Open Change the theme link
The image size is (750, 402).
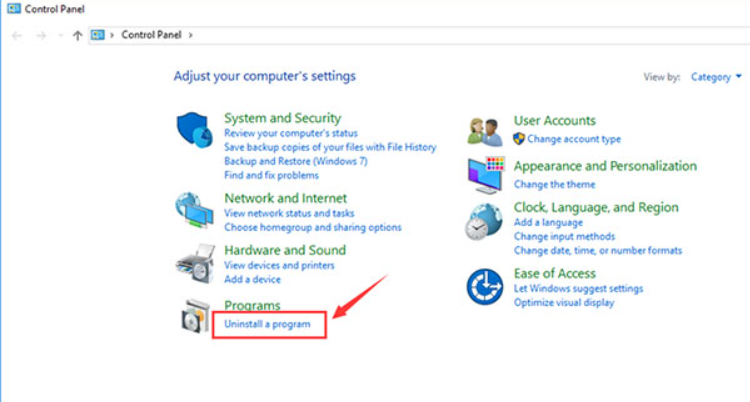[x=553, y=184]
